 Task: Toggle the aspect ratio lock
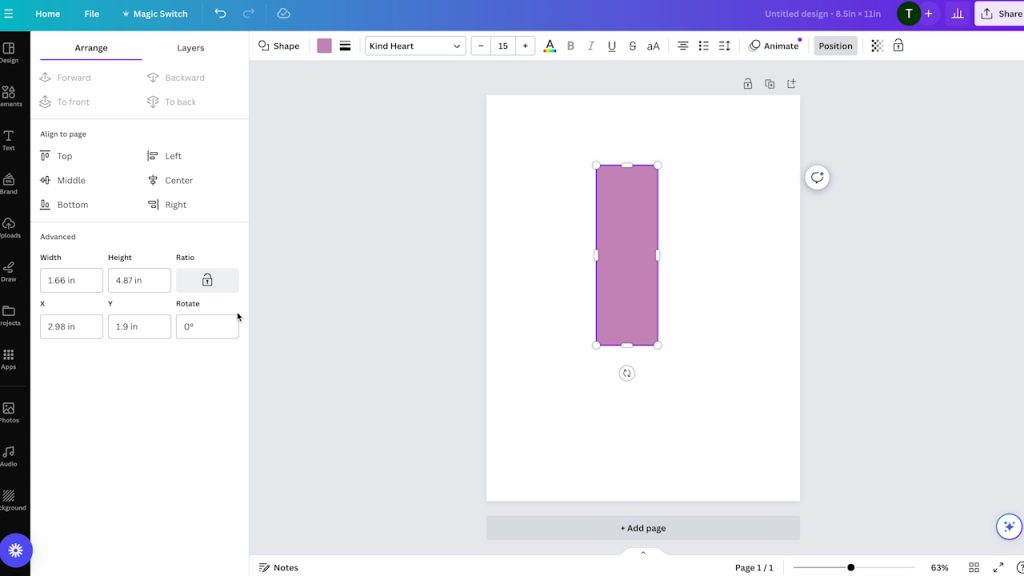coord(207,280)
